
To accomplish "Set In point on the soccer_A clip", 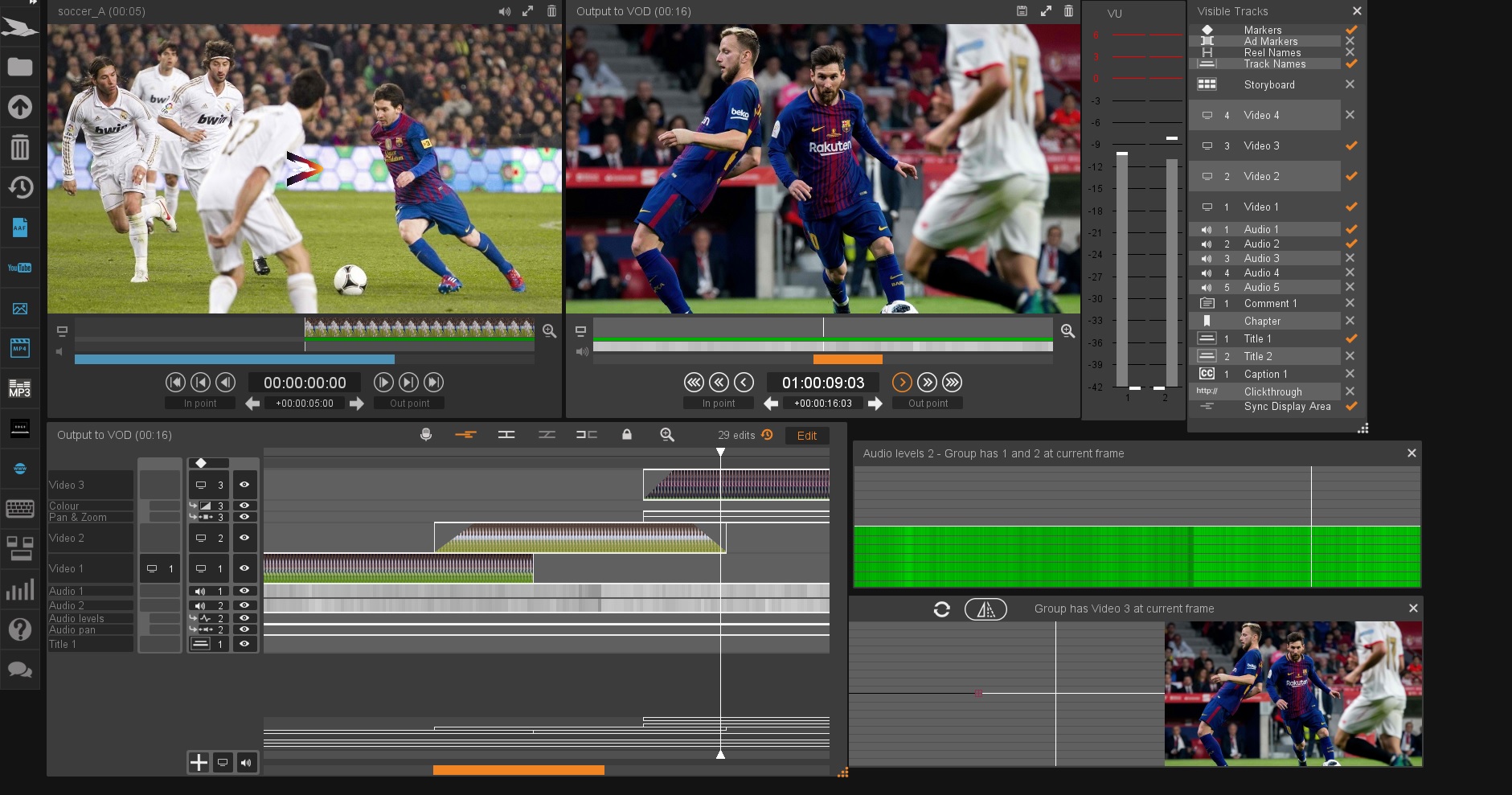I will (200, 403).
